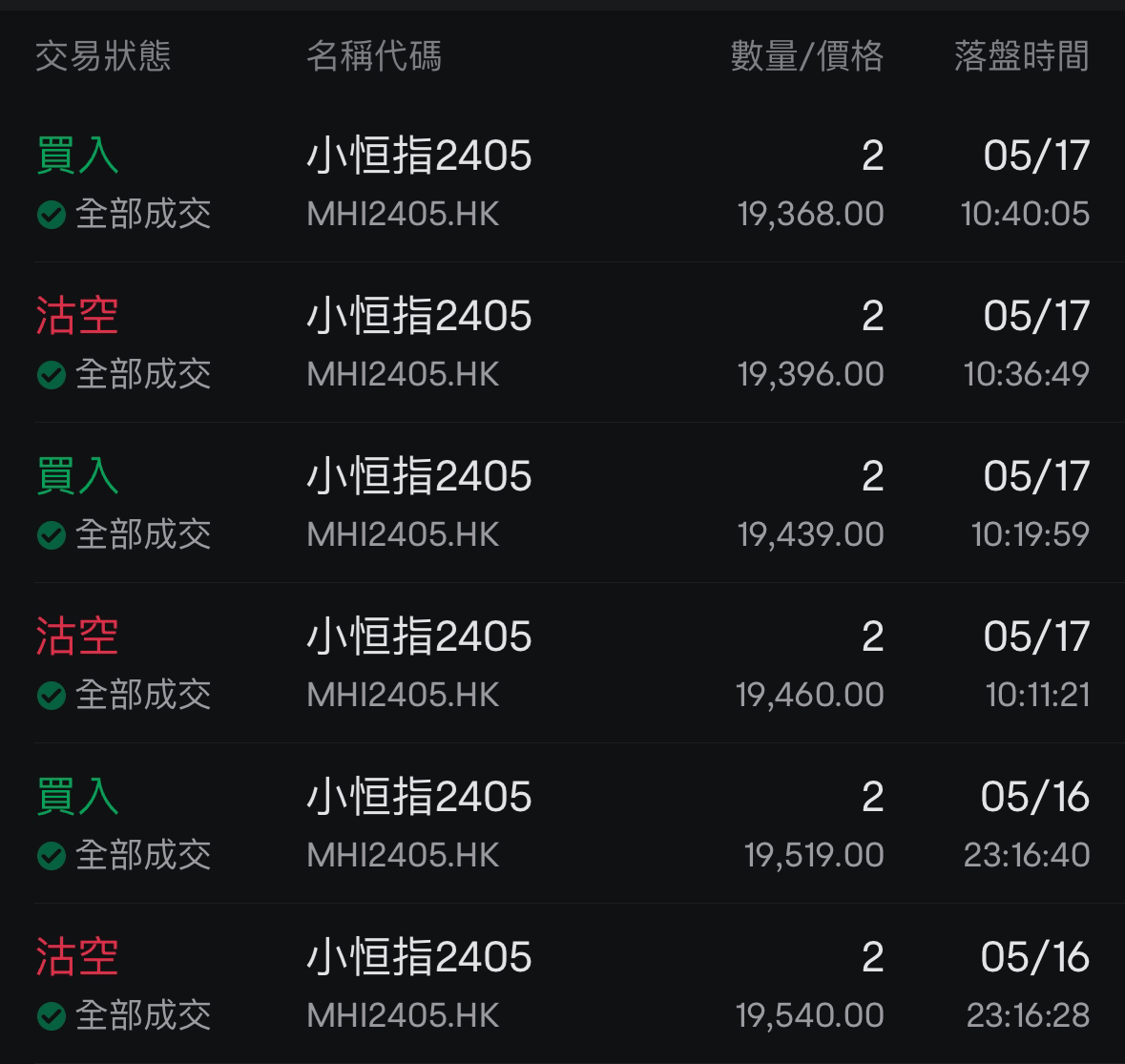Image resolution: width=1125 pixels, height=1064 pixels.
Task: Tap the red 沽空 label on the second order
Action: point(77,315)
